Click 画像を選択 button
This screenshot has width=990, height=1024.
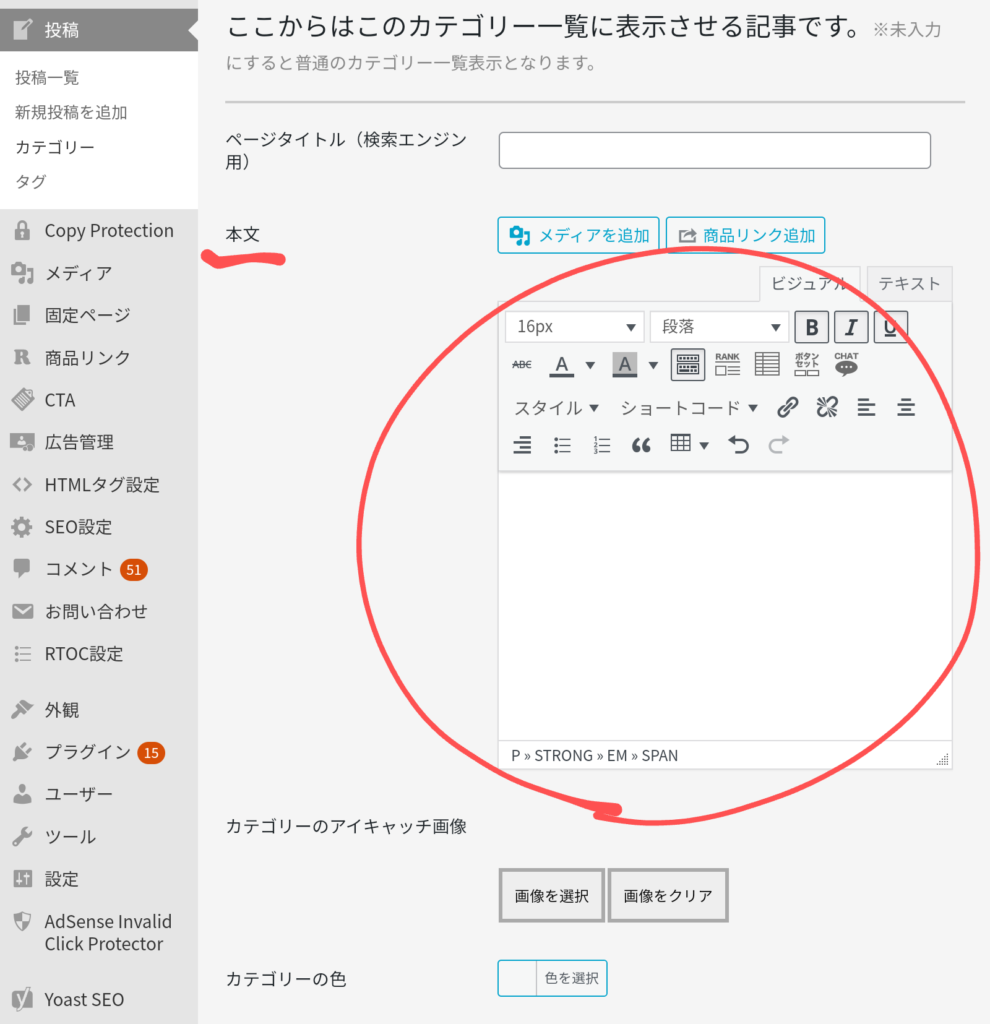coord(552,895)
